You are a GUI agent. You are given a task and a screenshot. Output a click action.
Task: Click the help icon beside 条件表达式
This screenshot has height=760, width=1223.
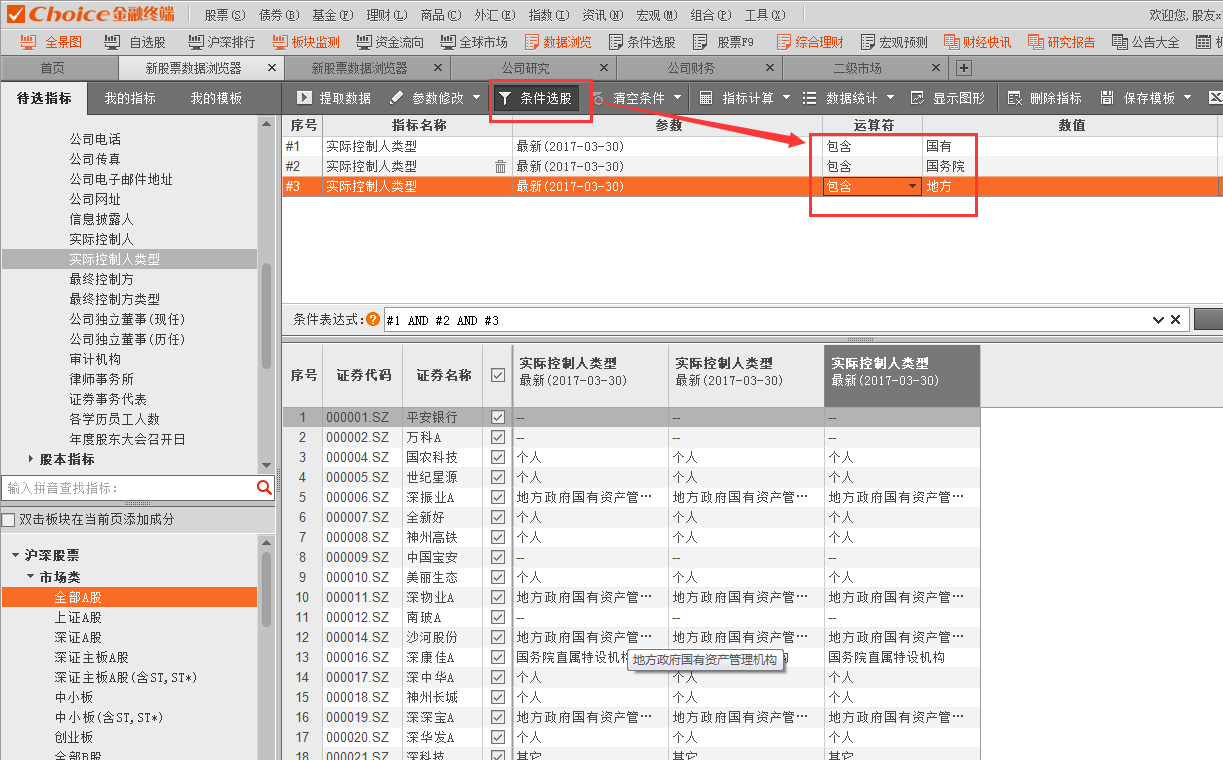373,320
